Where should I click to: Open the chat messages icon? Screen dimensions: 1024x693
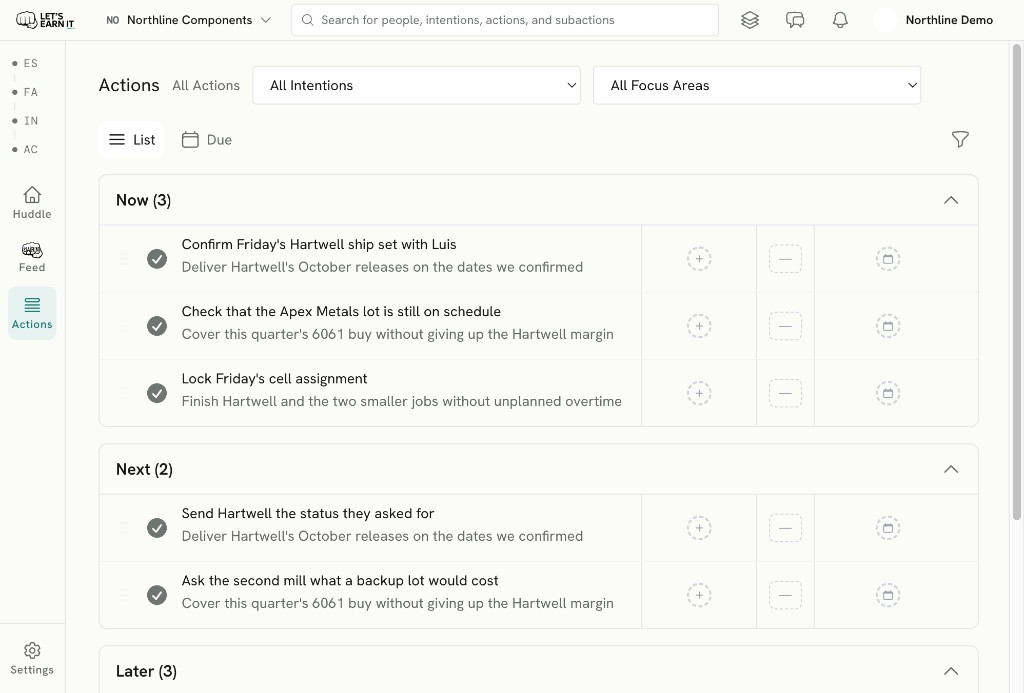[x=795, y=20]
